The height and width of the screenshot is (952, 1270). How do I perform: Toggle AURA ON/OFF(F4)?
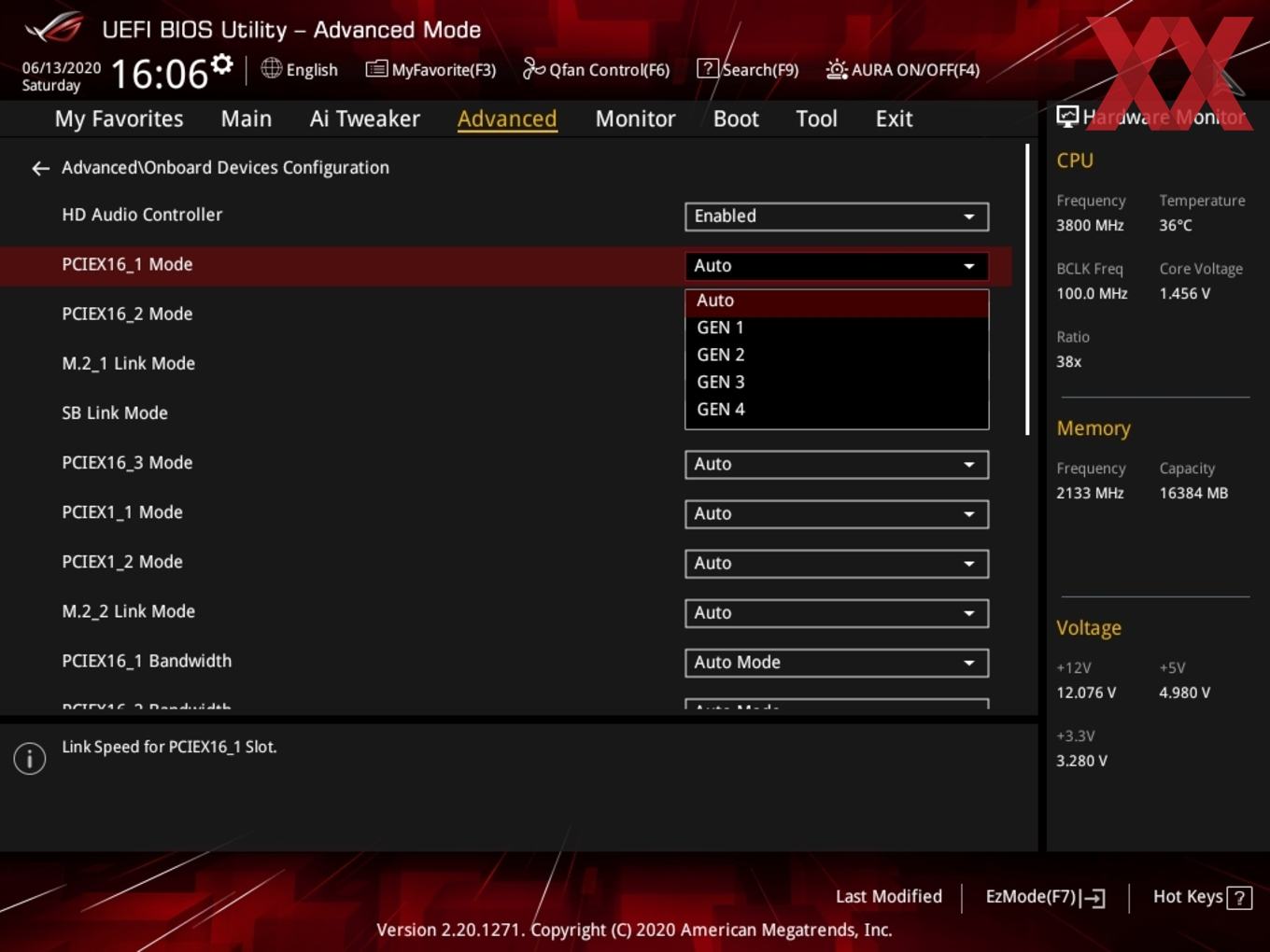point(903,69)
